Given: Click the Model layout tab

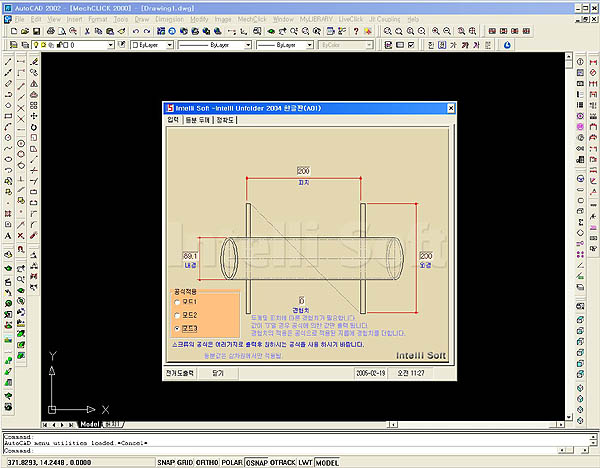Looking at the screenshot, I should pos(90,424).
